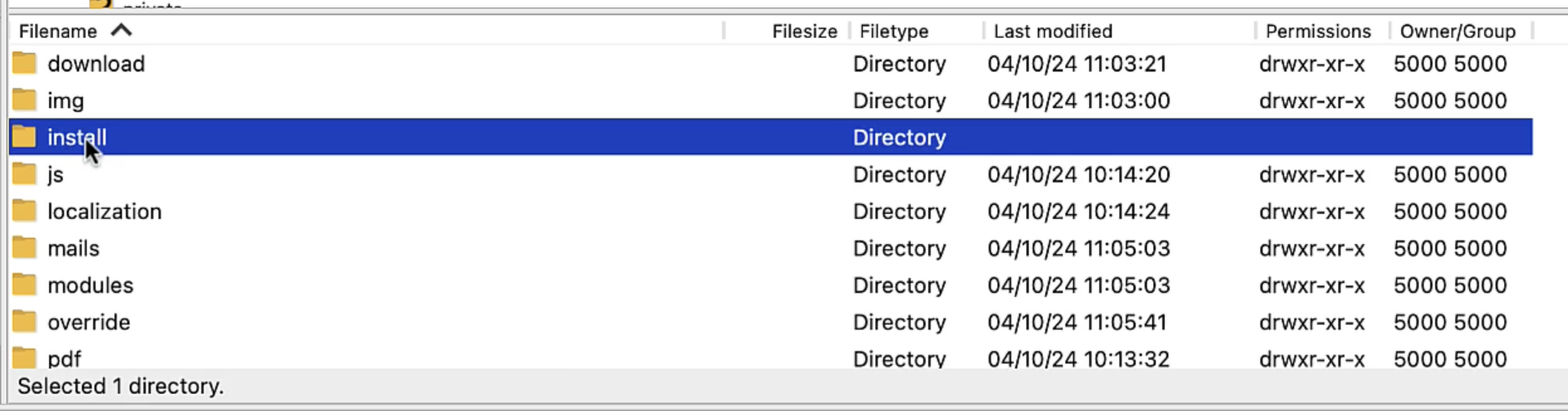Click the mails row permissions text
This screenshot has height=411, width=1568.
pyautogui.click(x=1311, y=248)
